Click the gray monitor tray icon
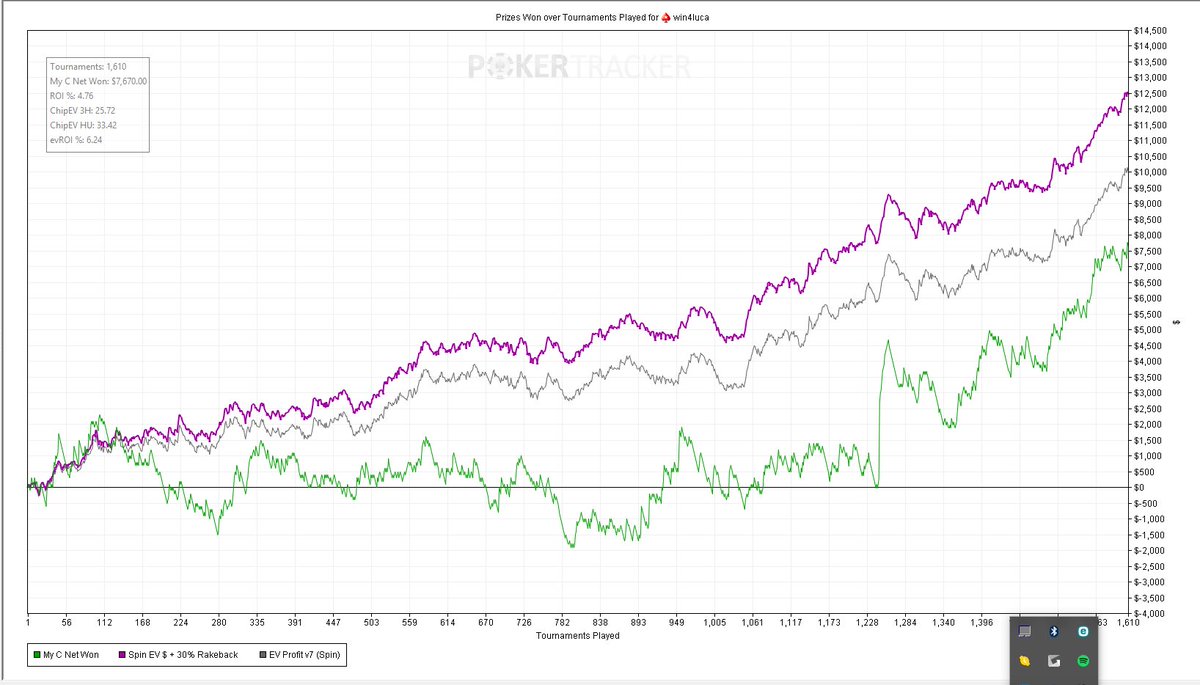Image resolution: width=1200 pixels, height=685 pixels. click(1025, 631)
